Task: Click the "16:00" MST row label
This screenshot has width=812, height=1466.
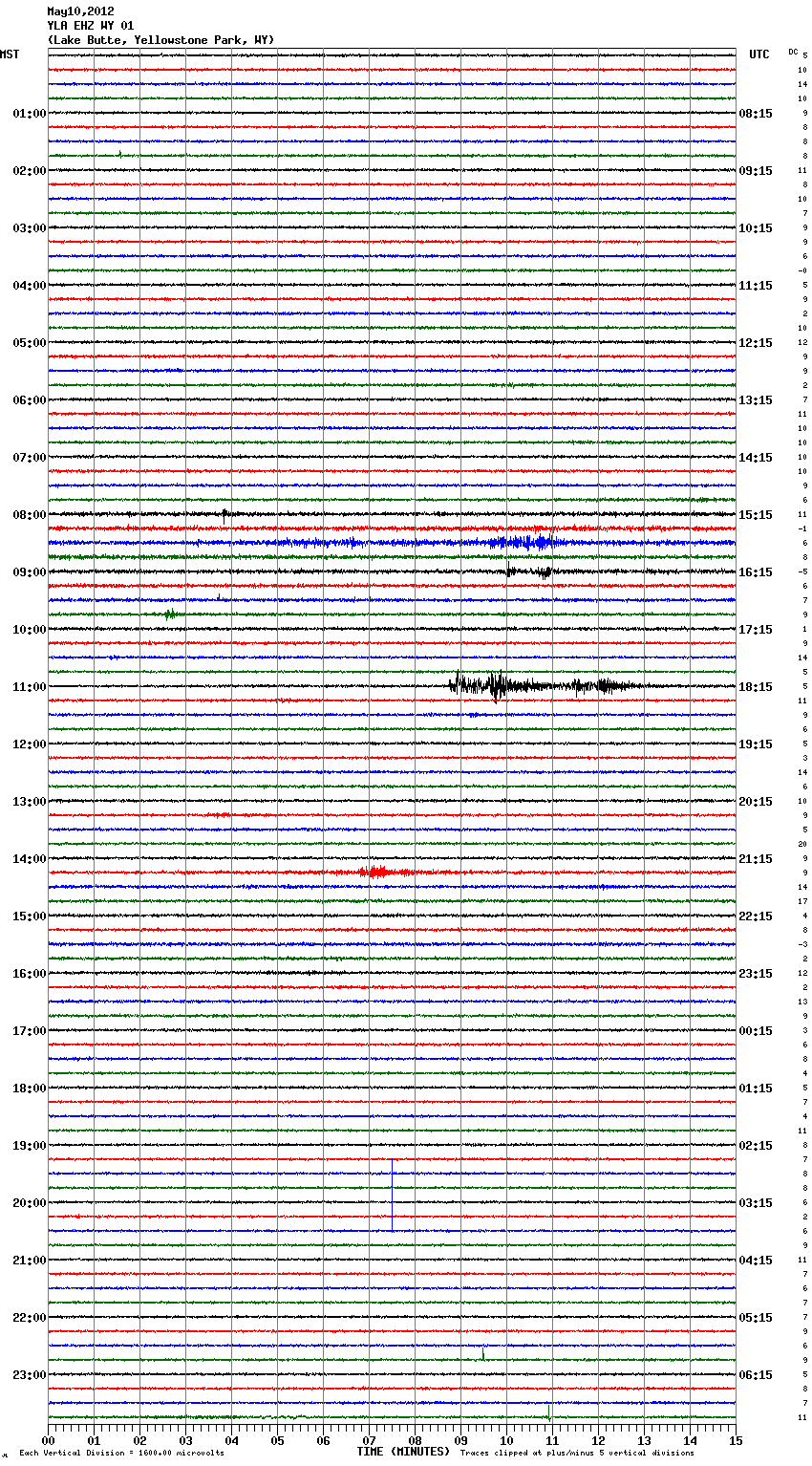Action: [30, 974]
